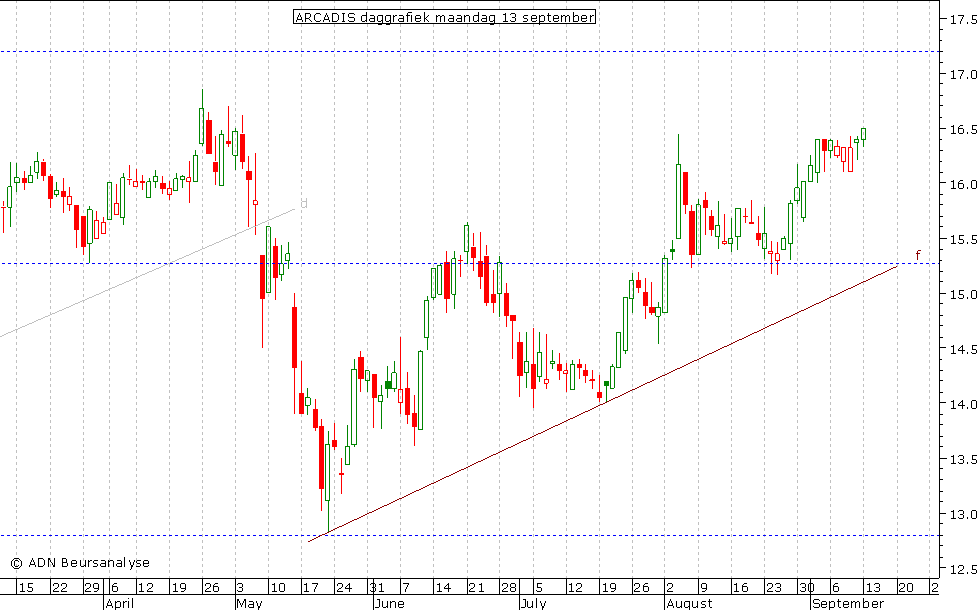
Task: Click the 'd' label on gray trendline
Action: tap(304, 204)
